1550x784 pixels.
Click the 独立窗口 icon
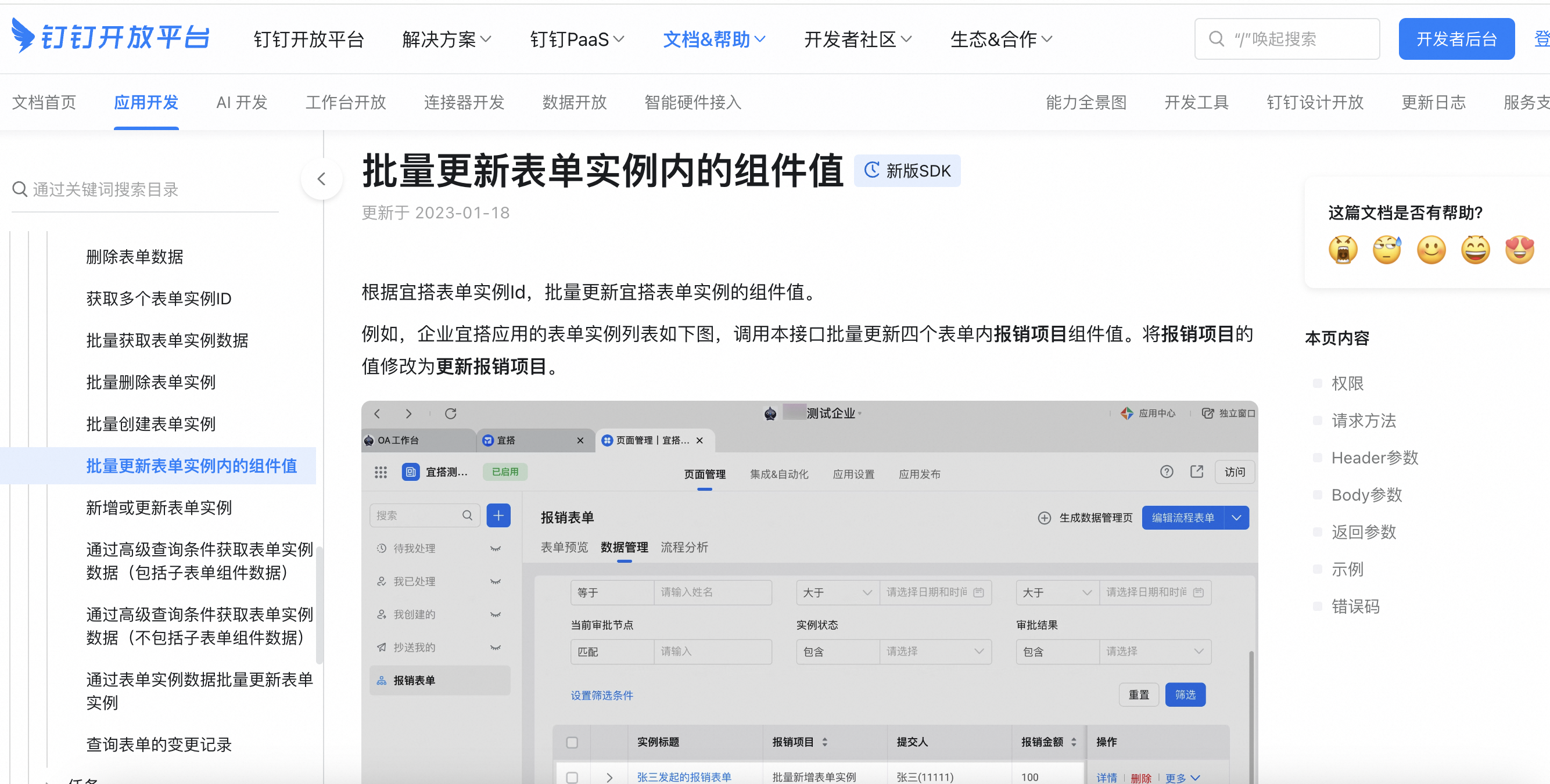pyautogui.click(x=1207, y=413)
